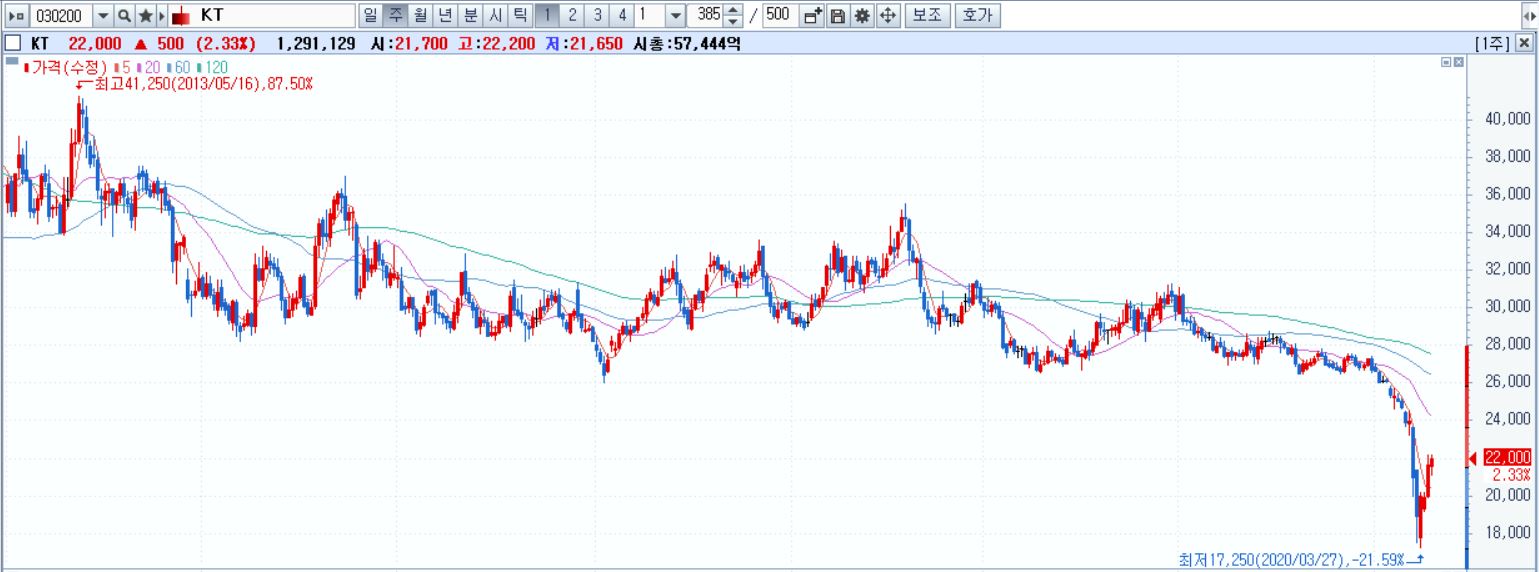This screenshot has width=1539, height=572.
Task: Click the 가격(수정) legend label
Action: (66, 67)
